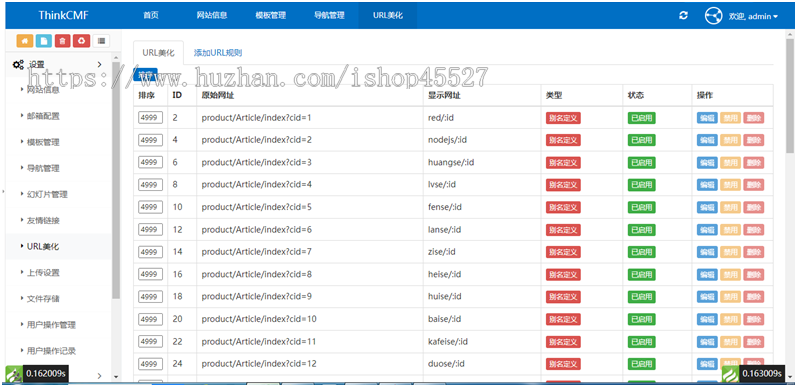Click 删除 for the lanse/:id row
797x387 pixels.
[x=753, y=230]
